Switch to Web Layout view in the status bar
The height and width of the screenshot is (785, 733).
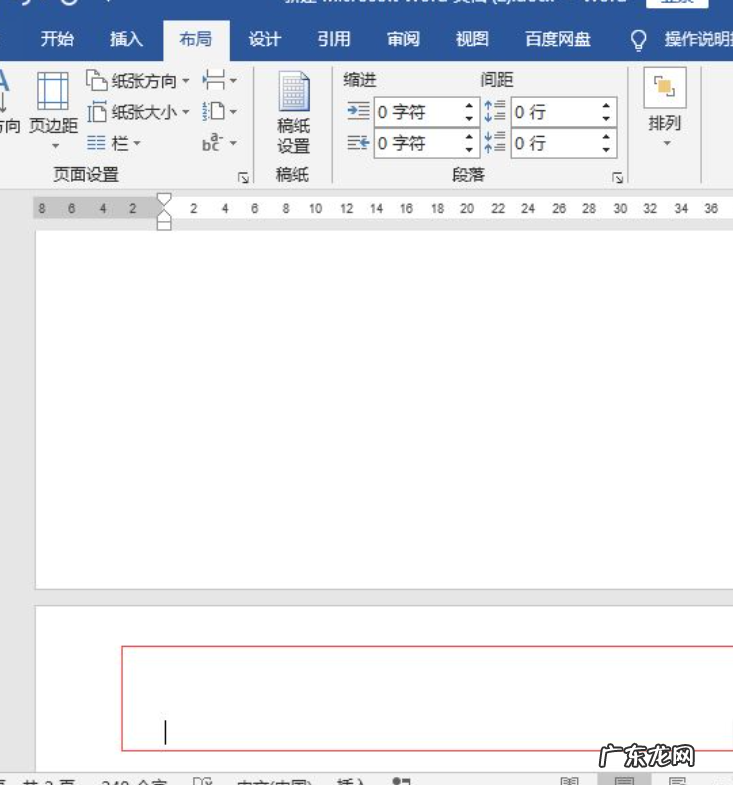[678, 781]
